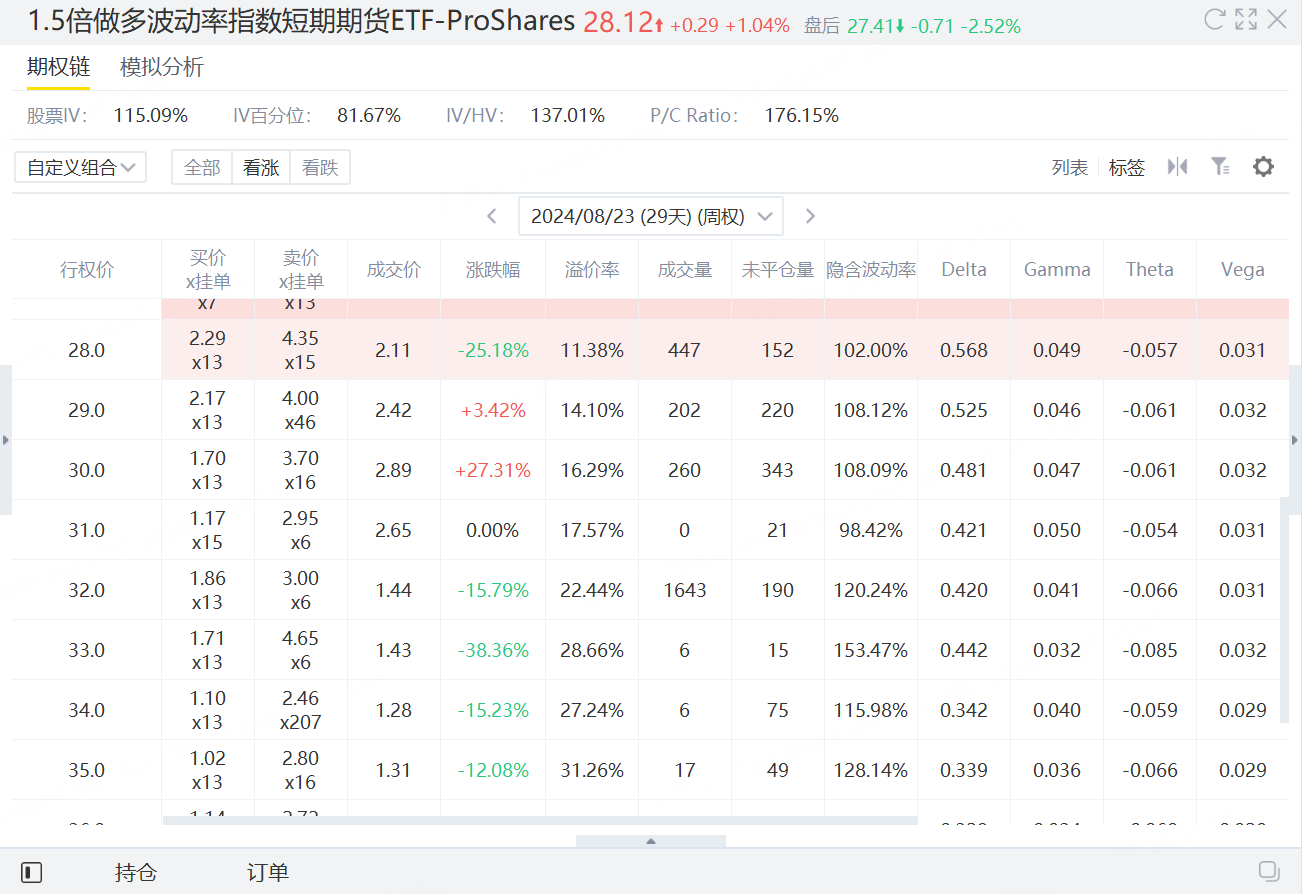Click the horizontal scrollbar under the table

click(540, 821)
